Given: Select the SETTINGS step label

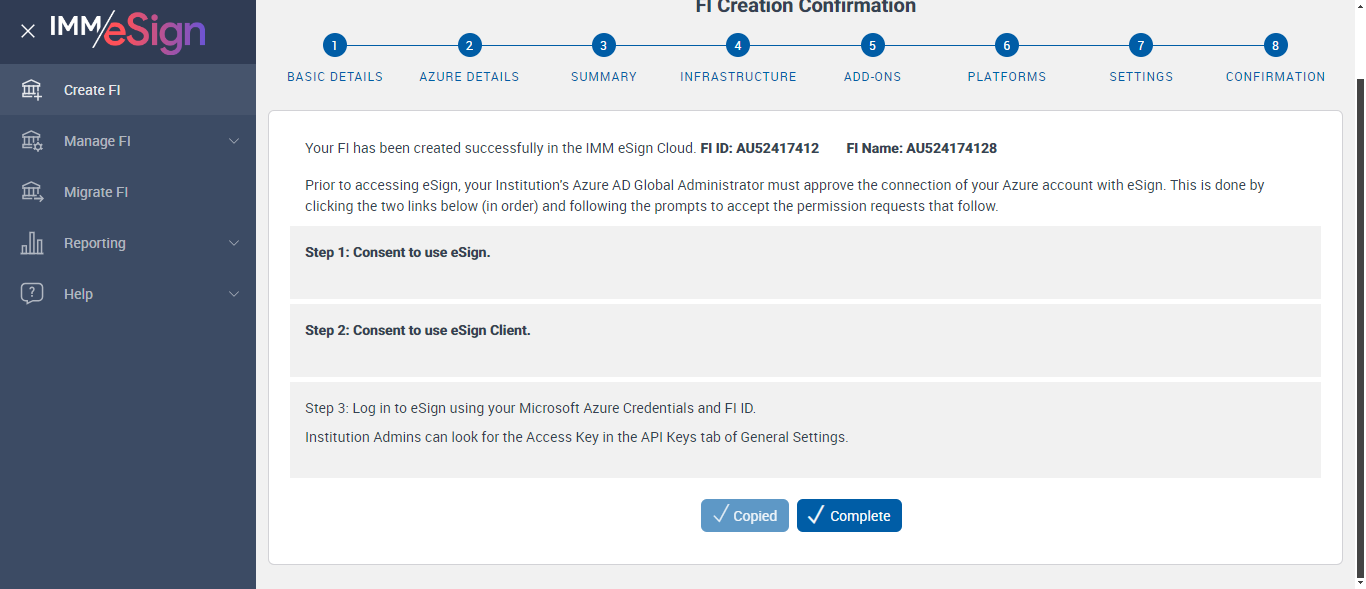Looking at the screenshot, I should click(1141, 77).
